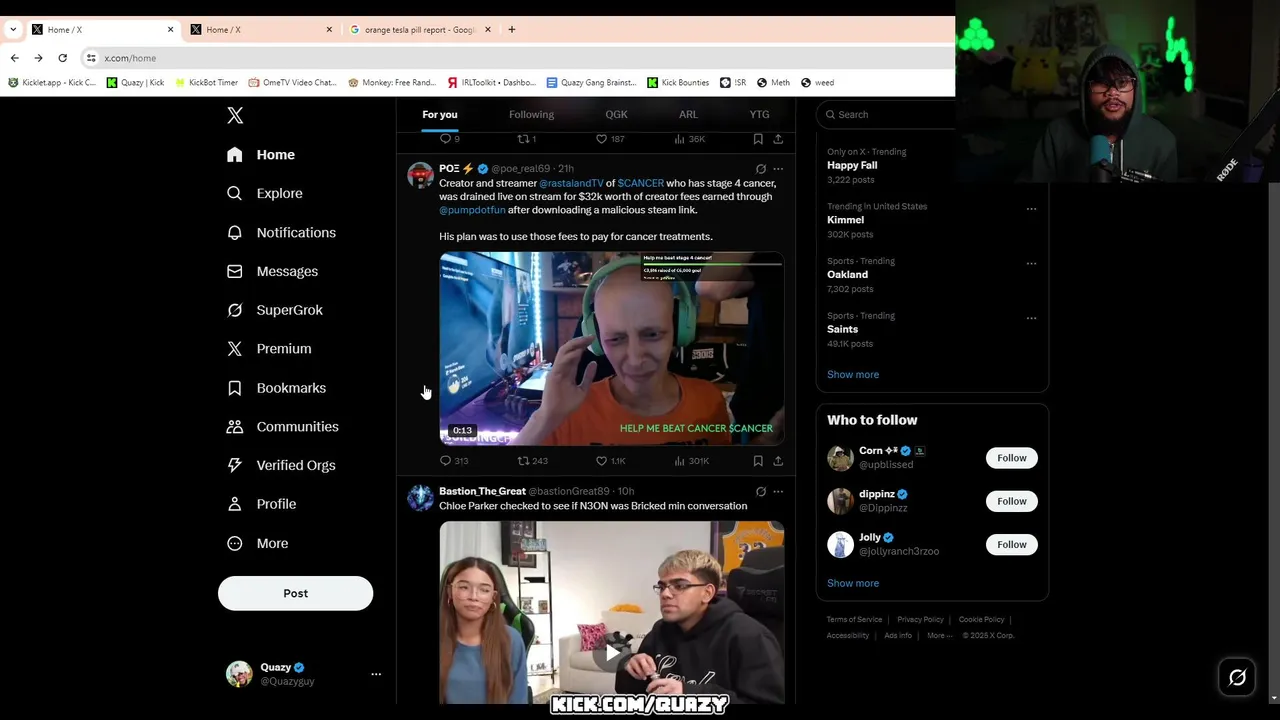The height and width of the screenshot is (720, 1280).
Task: Open the Terms of Service link
Action: coord(854,620)
